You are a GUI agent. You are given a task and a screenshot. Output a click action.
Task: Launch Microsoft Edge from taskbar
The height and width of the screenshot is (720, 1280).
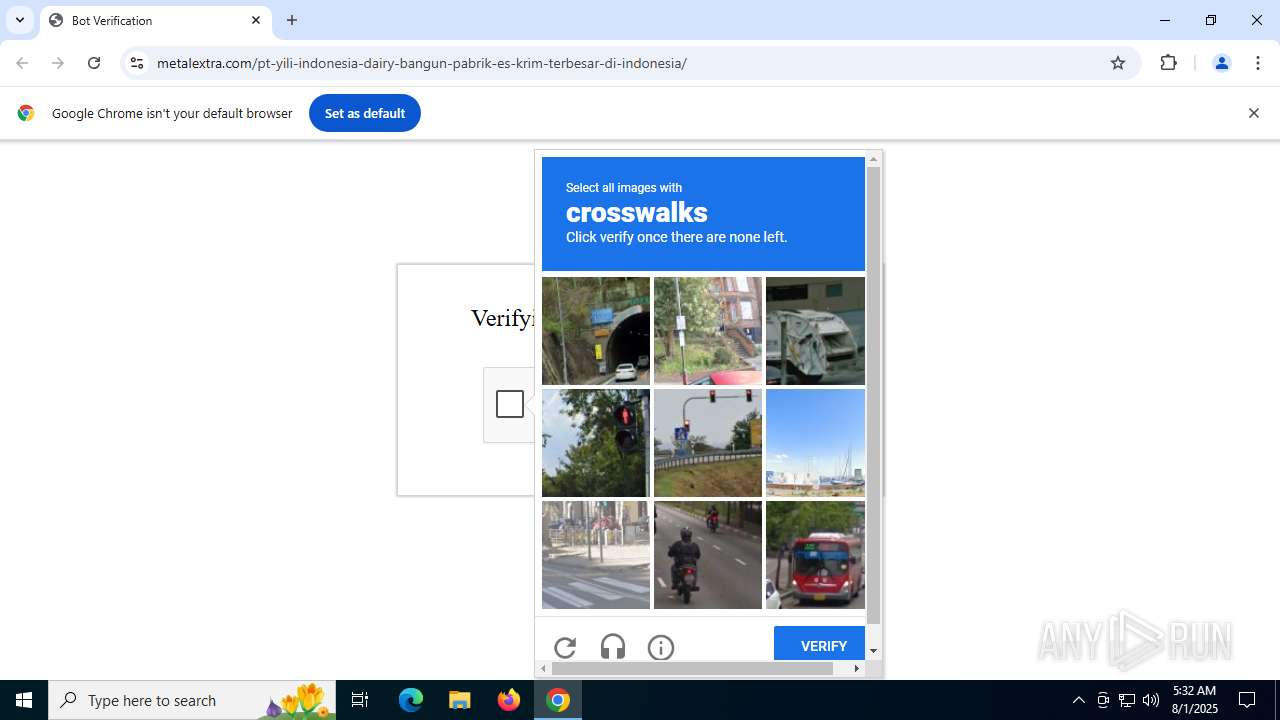tap(411, 700)
